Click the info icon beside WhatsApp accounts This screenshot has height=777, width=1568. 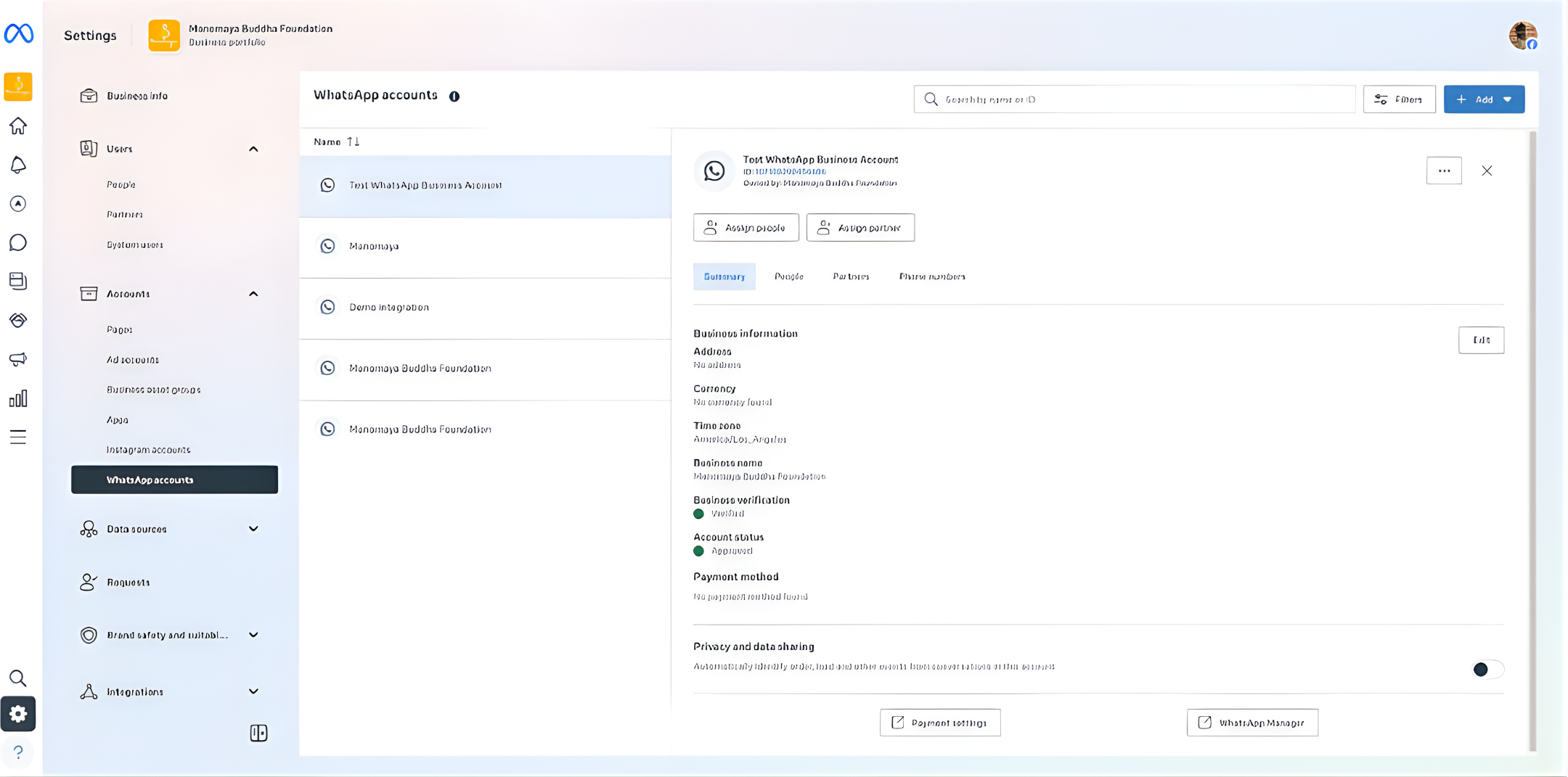click(454, 96)
